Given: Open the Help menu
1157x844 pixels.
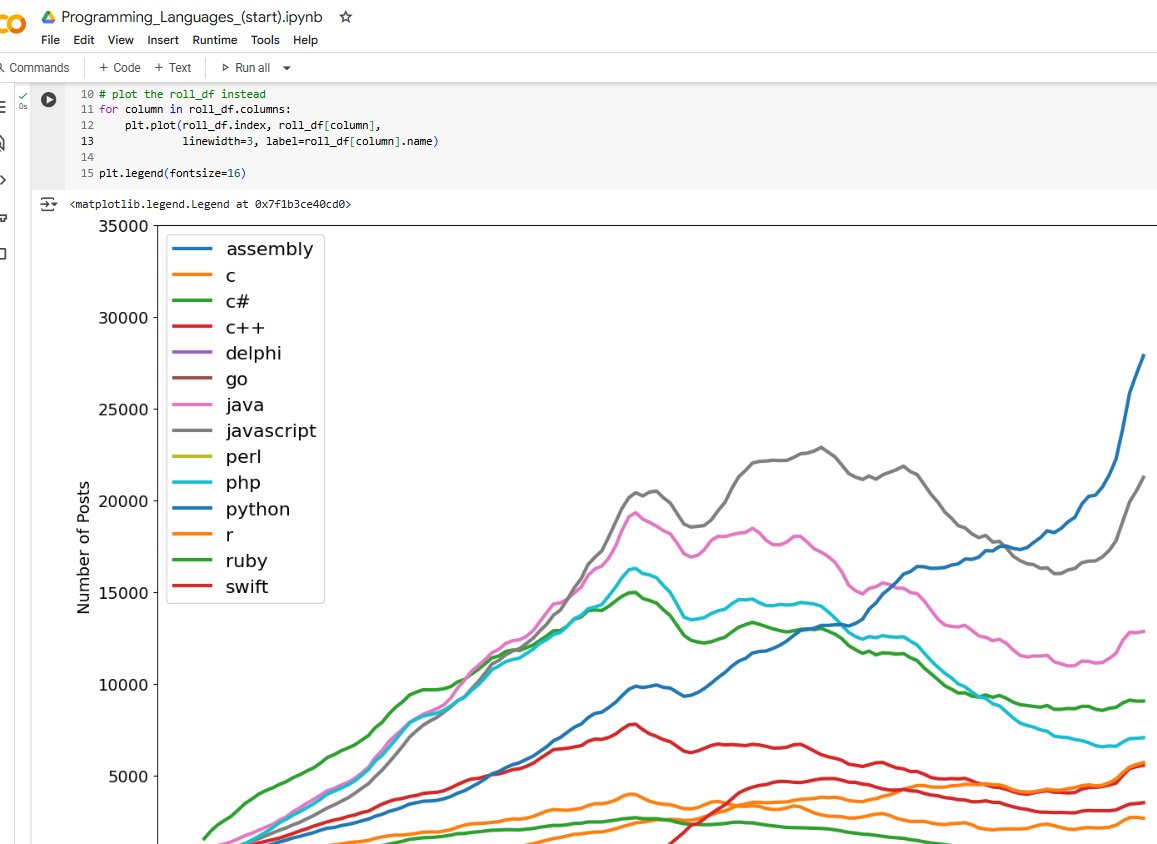Looking at the screenshot, I should pos(305,40).
